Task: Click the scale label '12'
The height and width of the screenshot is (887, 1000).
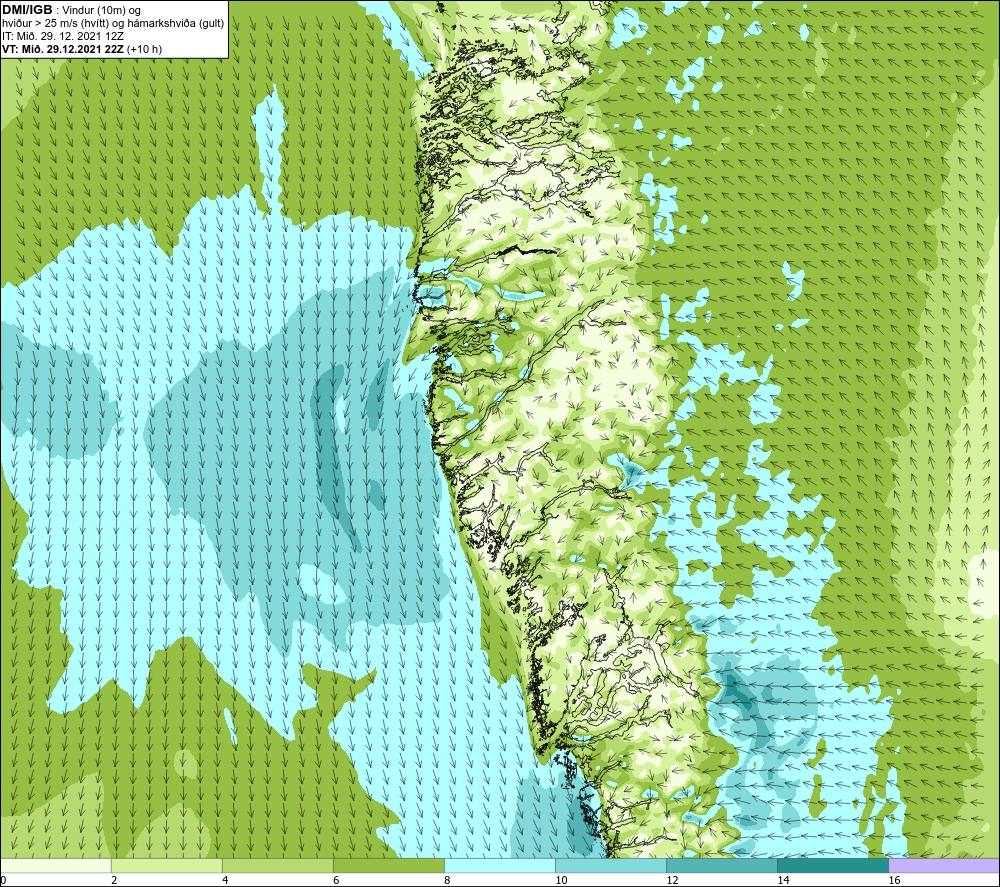Action: pos(672,881)
